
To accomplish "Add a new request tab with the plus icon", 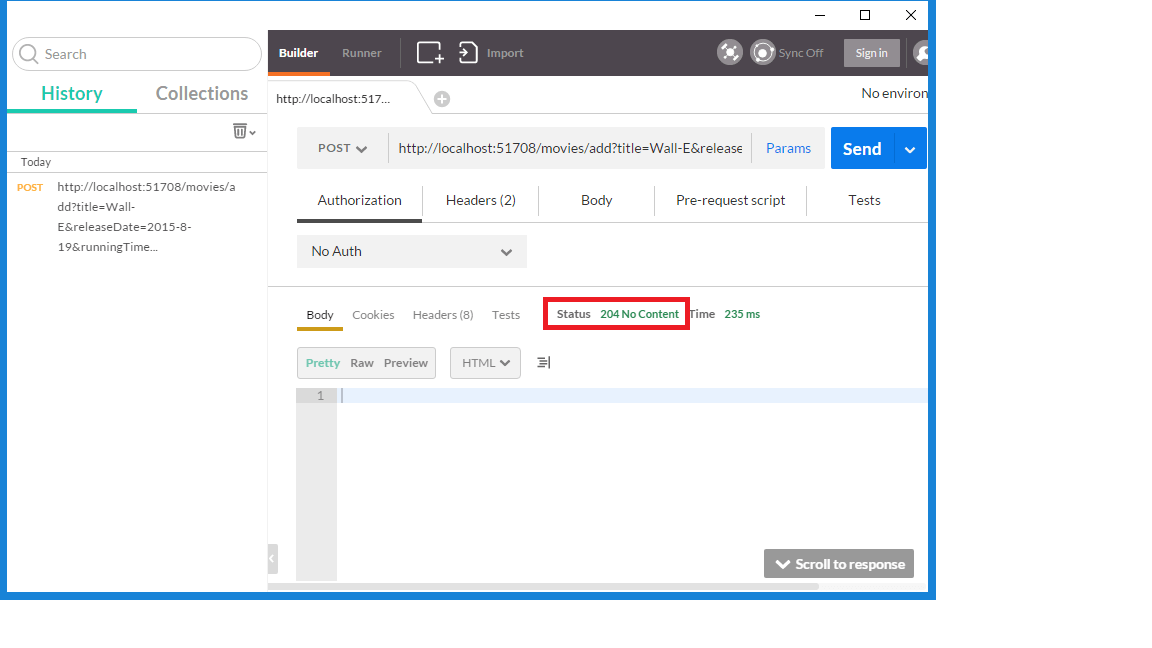I will coord(441,98).
